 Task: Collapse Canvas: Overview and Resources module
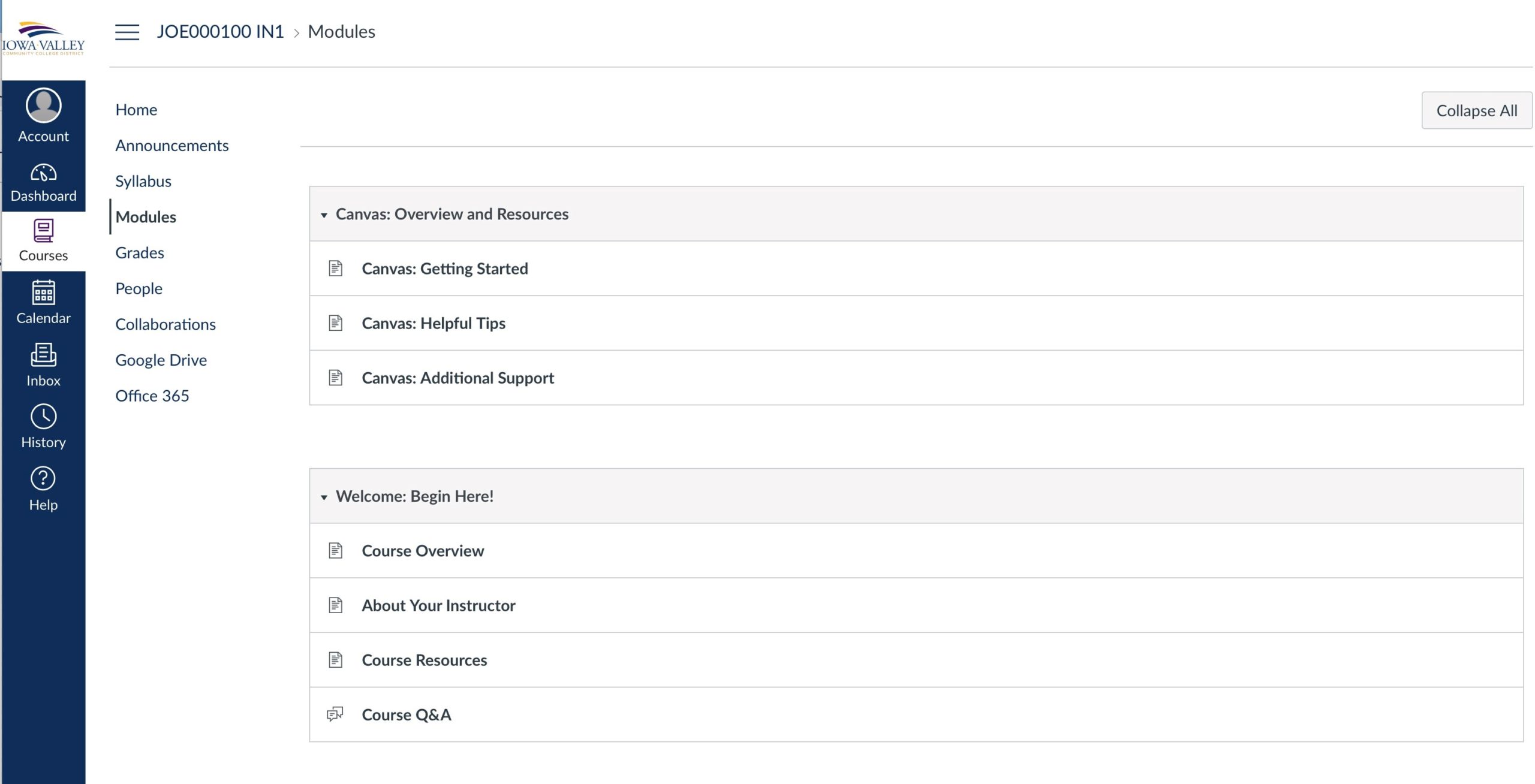[x=324, y=215]
